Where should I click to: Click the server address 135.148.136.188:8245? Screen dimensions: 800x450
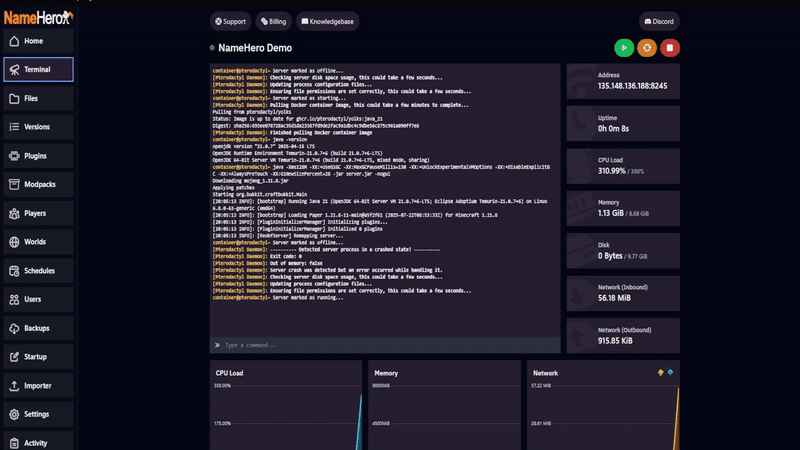click(x=632, y=86)
